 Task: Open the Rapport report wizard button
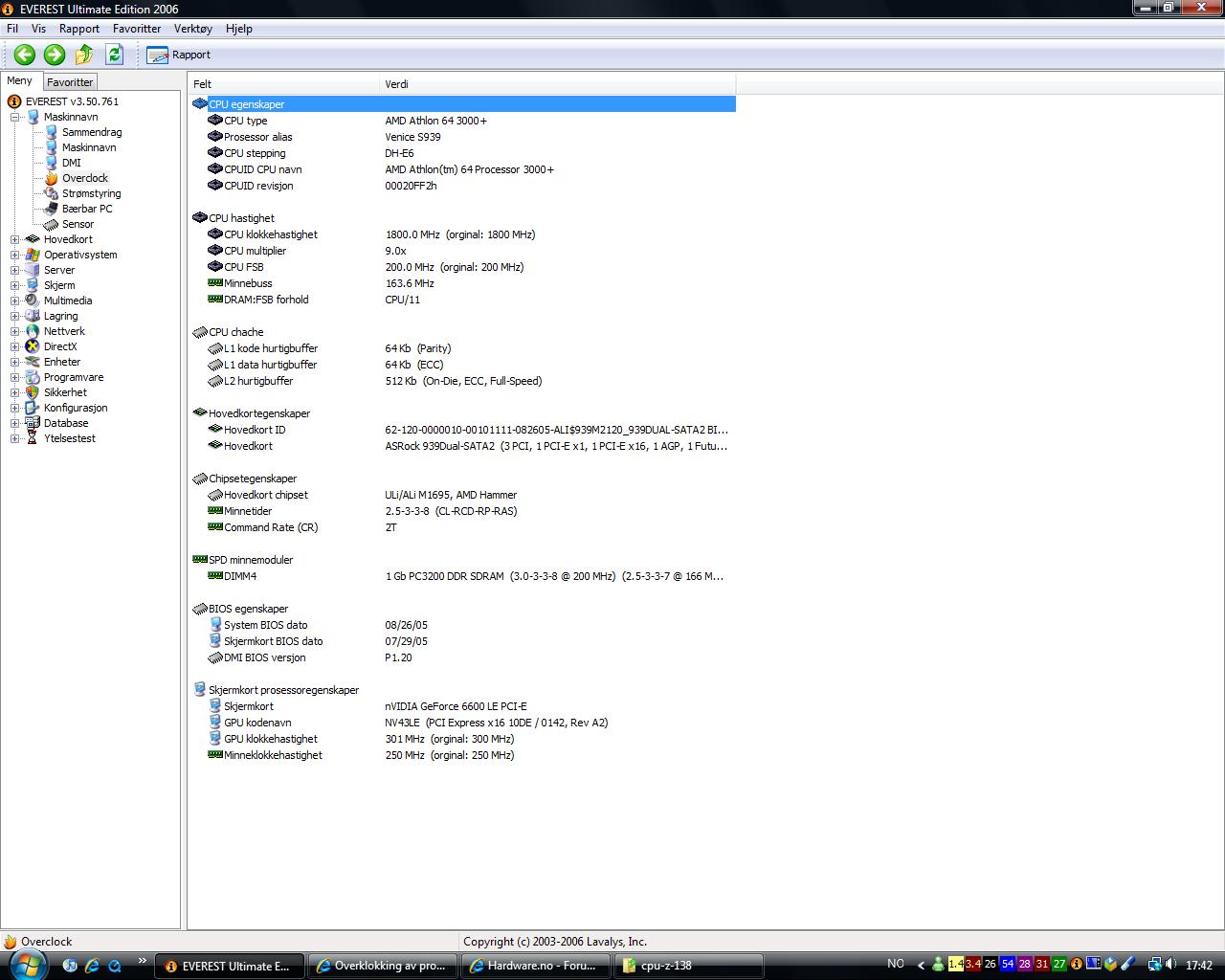coord(179,55)
